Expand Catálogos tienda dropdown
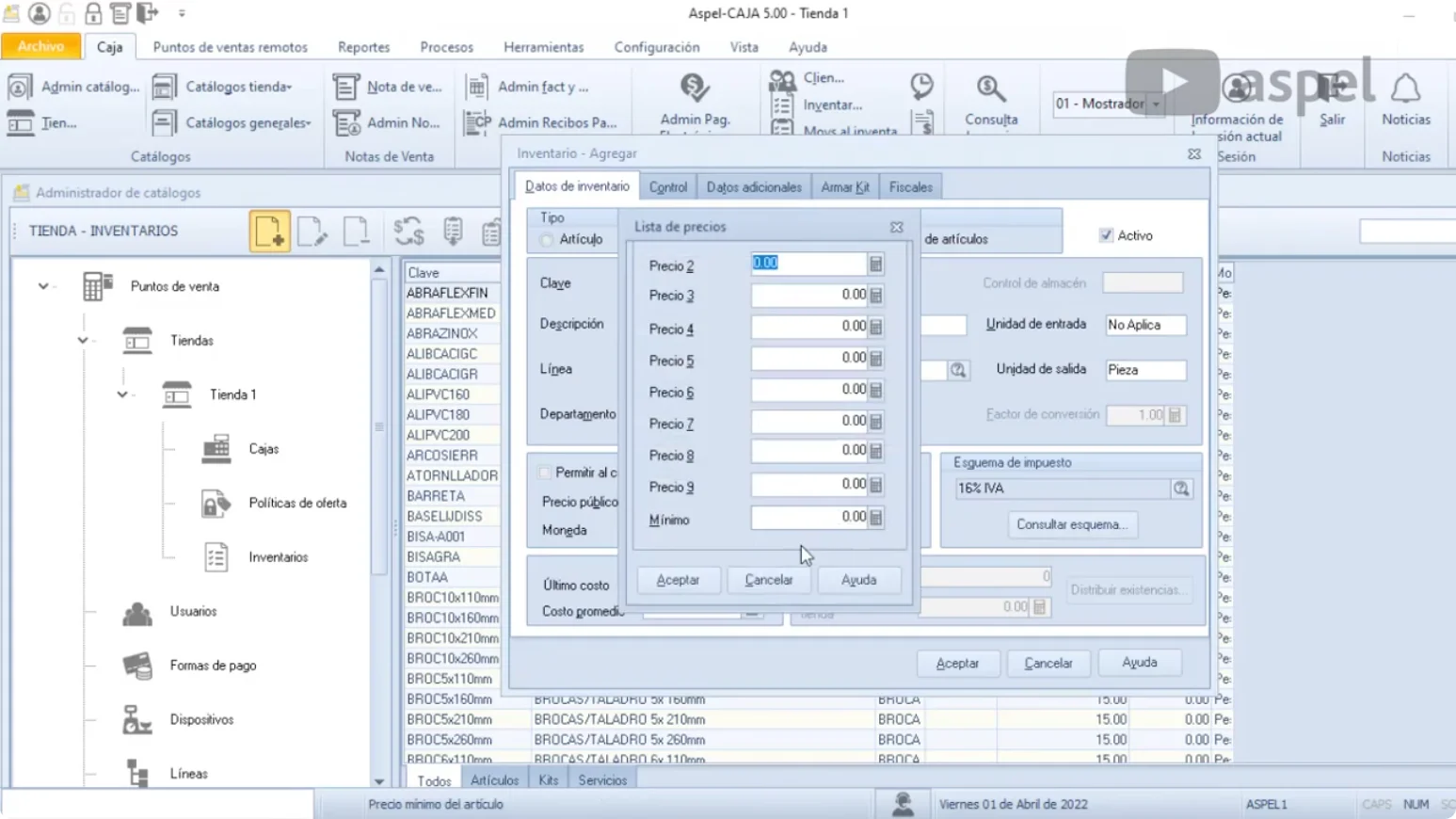Viewport: 1456px width, 819px height. pos(238,87)
